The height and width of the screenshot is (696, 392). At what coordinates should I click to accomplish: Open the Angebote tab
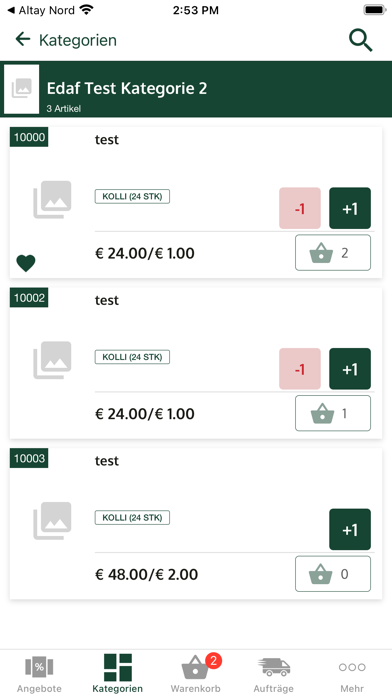click(x=39, y=673)
